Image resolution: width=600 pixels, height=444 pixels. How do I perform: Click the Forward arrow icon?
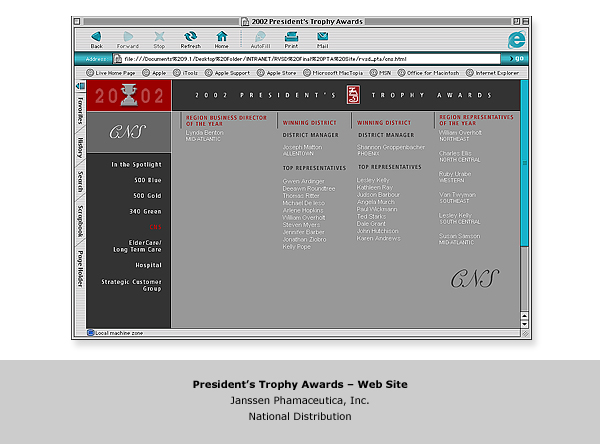pos(128,37)
